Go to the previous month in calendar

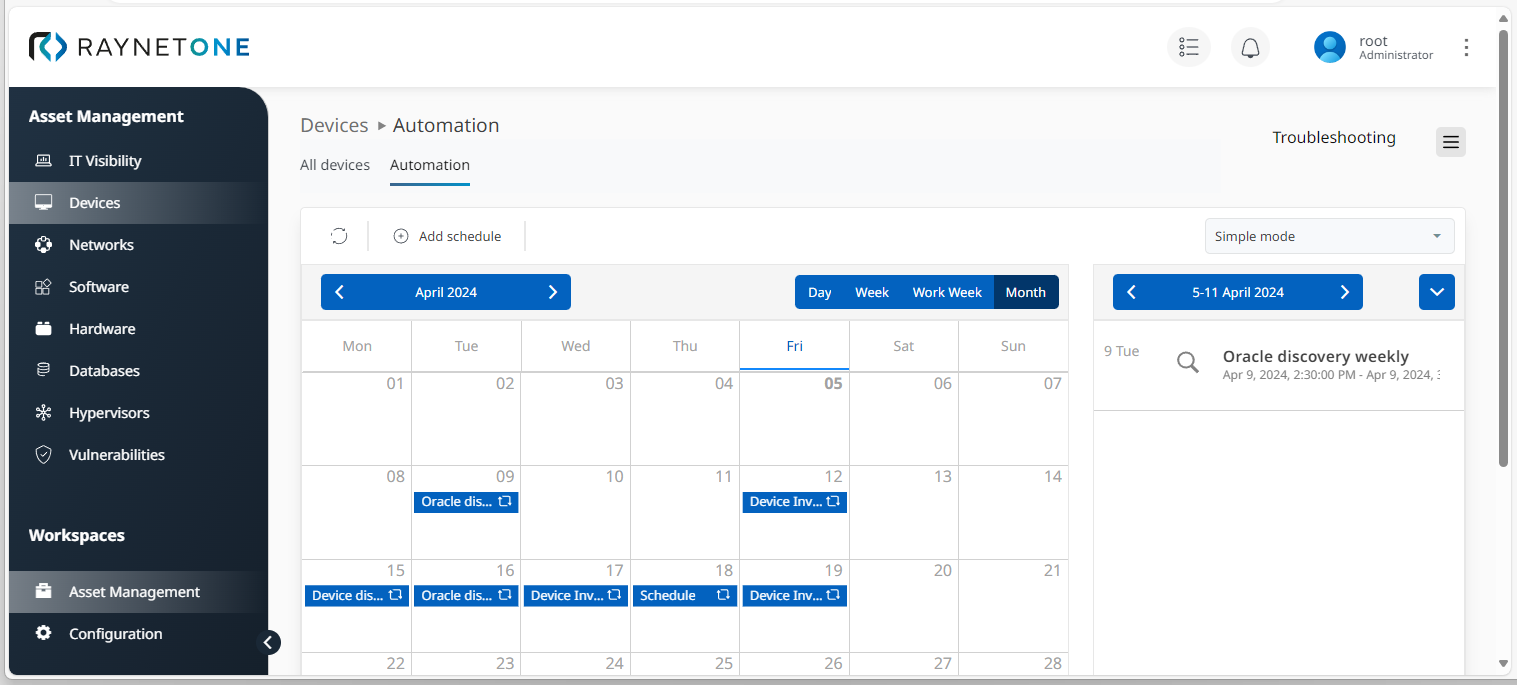(339, 292)
